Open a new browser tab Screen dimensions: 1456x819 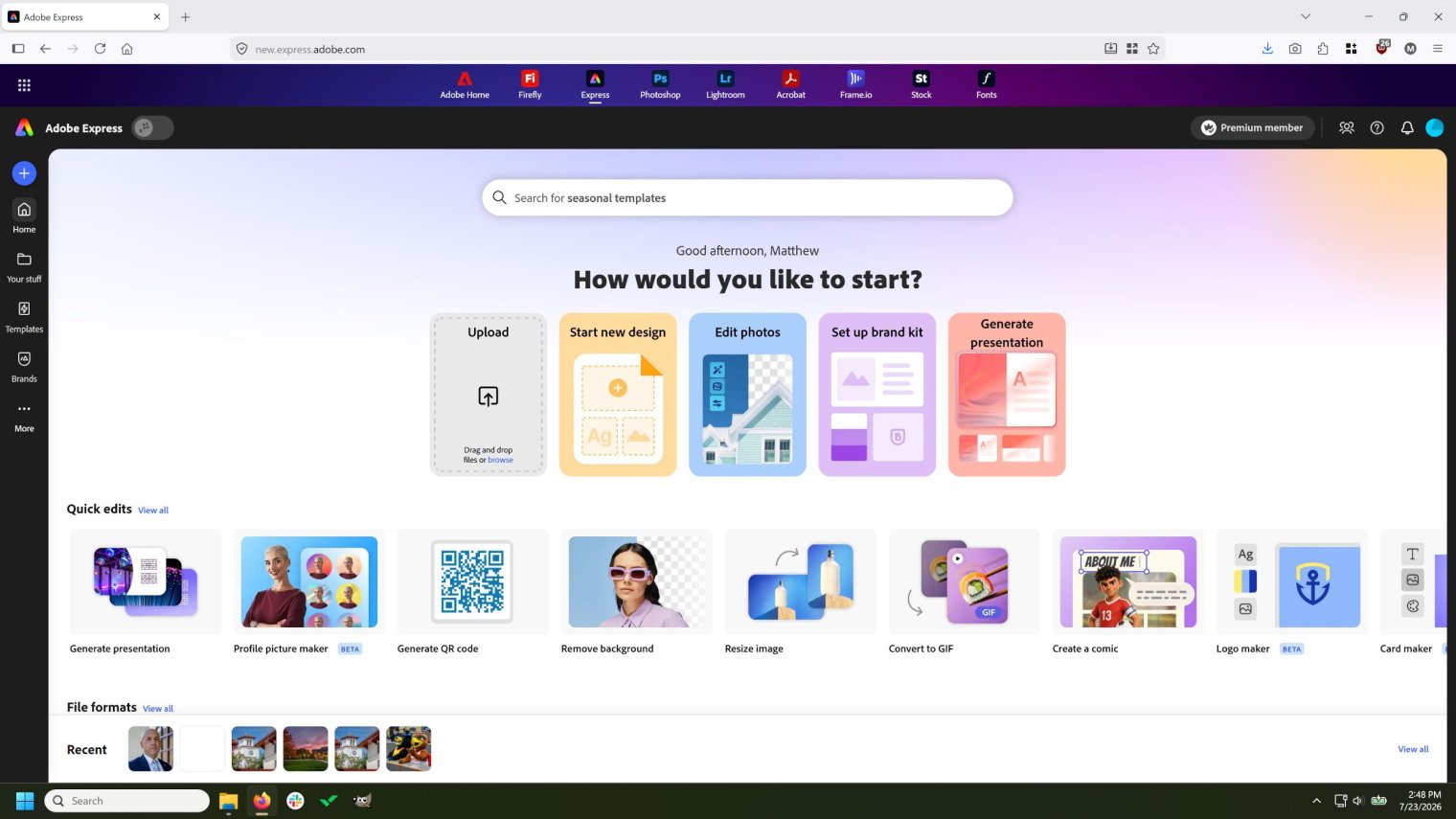pos(186,16)
